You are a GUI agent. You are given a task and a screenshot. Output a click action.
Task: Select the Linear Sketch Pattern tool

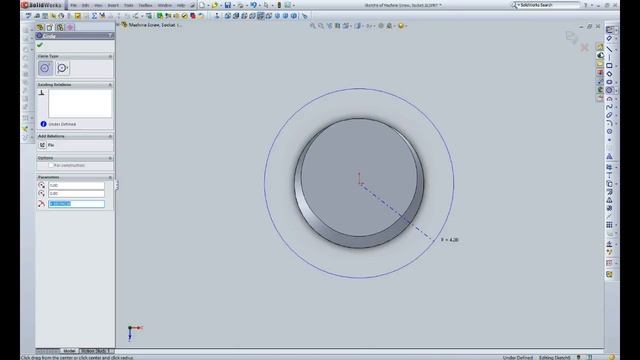click(x=609, y=225)
